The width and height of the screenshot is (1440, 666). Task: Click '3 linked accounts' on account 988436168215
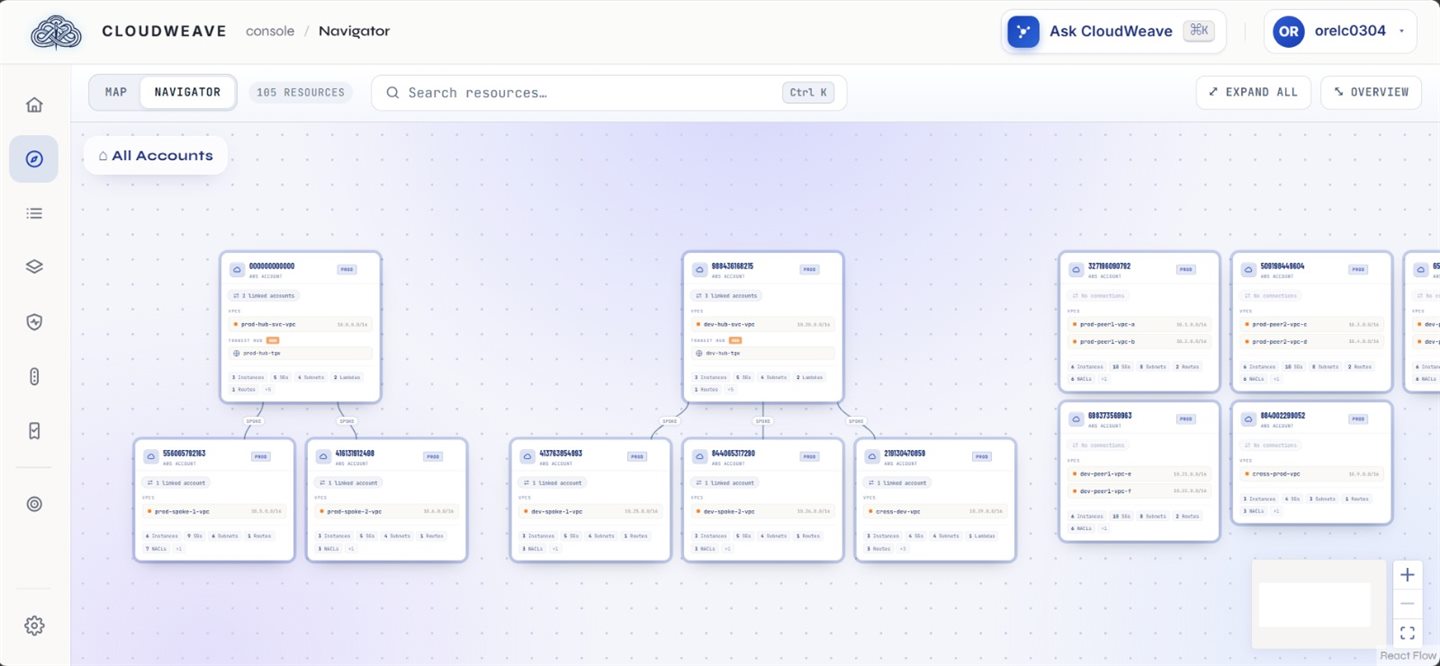click(726, 296)
